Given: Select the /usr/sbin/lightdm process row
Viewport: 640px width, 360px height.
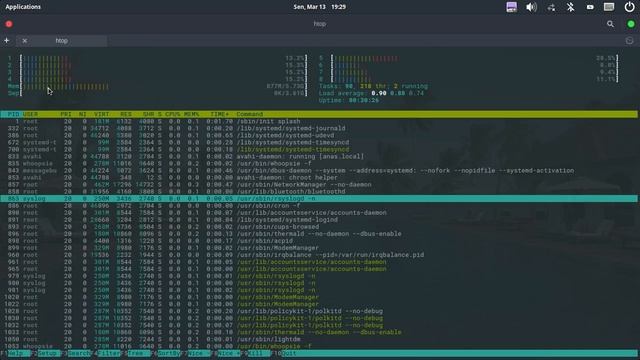Looking at the screenshot, I should pyautogui.click(x=319, y=339).
